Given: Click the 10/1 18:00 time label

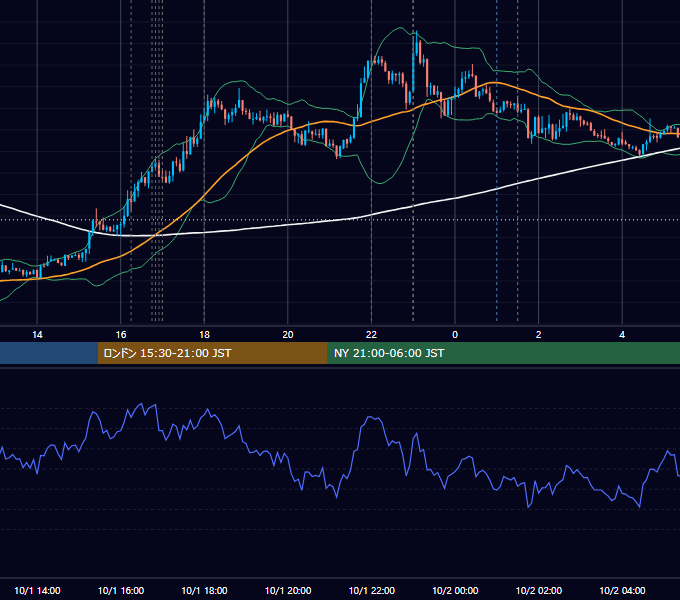Looking at the screenshot, I should (204, 590).
